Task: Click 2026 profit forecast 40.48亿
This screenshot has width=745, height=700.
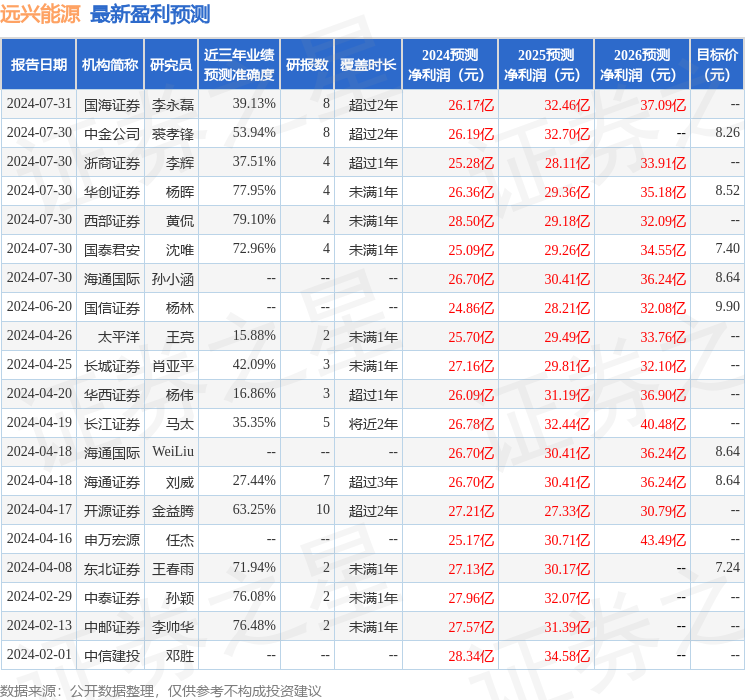Action: [663, 423]
